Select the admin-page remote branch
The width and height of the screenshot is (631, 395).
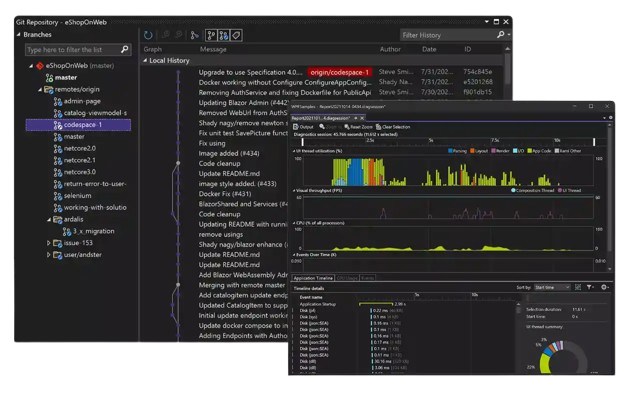(77, 101)
